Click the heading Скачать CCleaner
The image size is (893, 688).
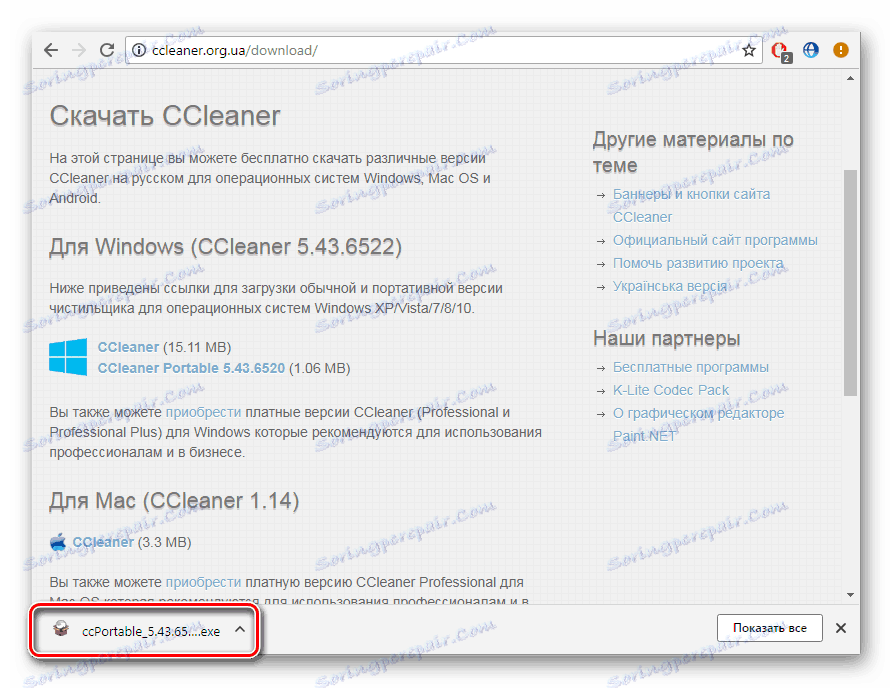click(165, 116)
